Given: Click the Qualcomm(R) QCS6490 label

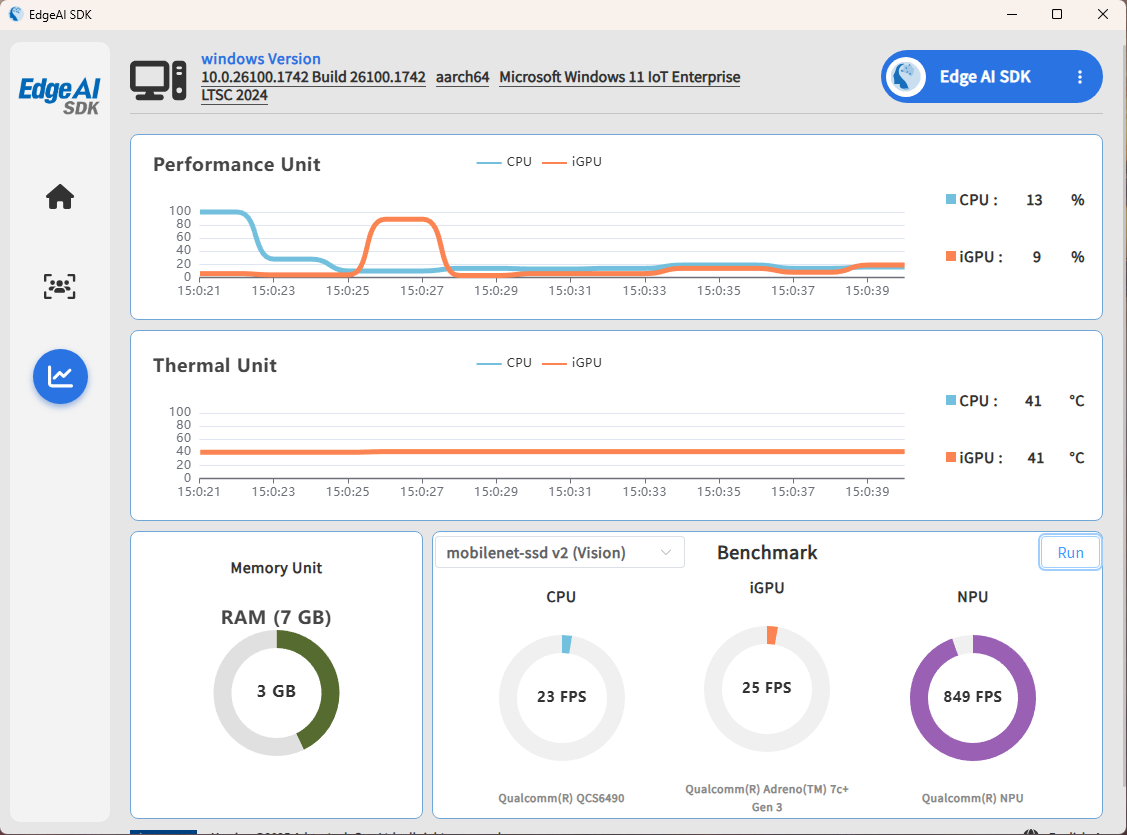Looking at the screenshot, I should 561,798.
